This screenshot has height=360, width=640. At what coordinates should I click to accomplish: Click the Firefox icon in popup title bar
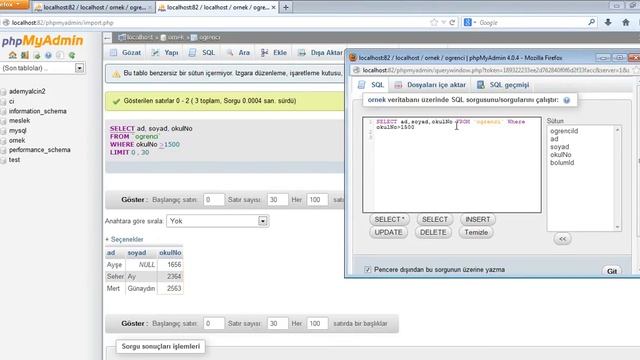353,58
